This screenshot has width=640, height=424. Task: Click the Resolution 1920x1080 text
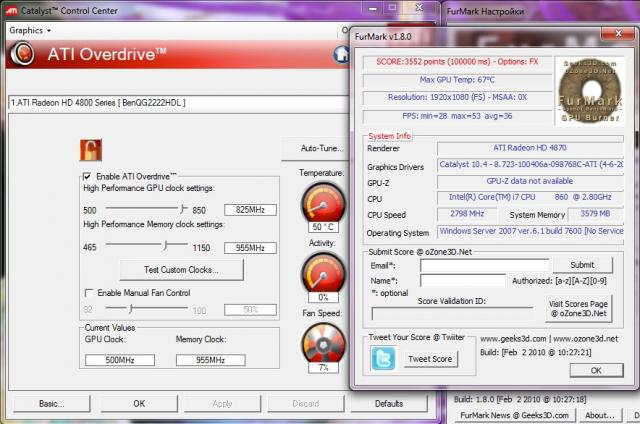click(x=457, y=97)
